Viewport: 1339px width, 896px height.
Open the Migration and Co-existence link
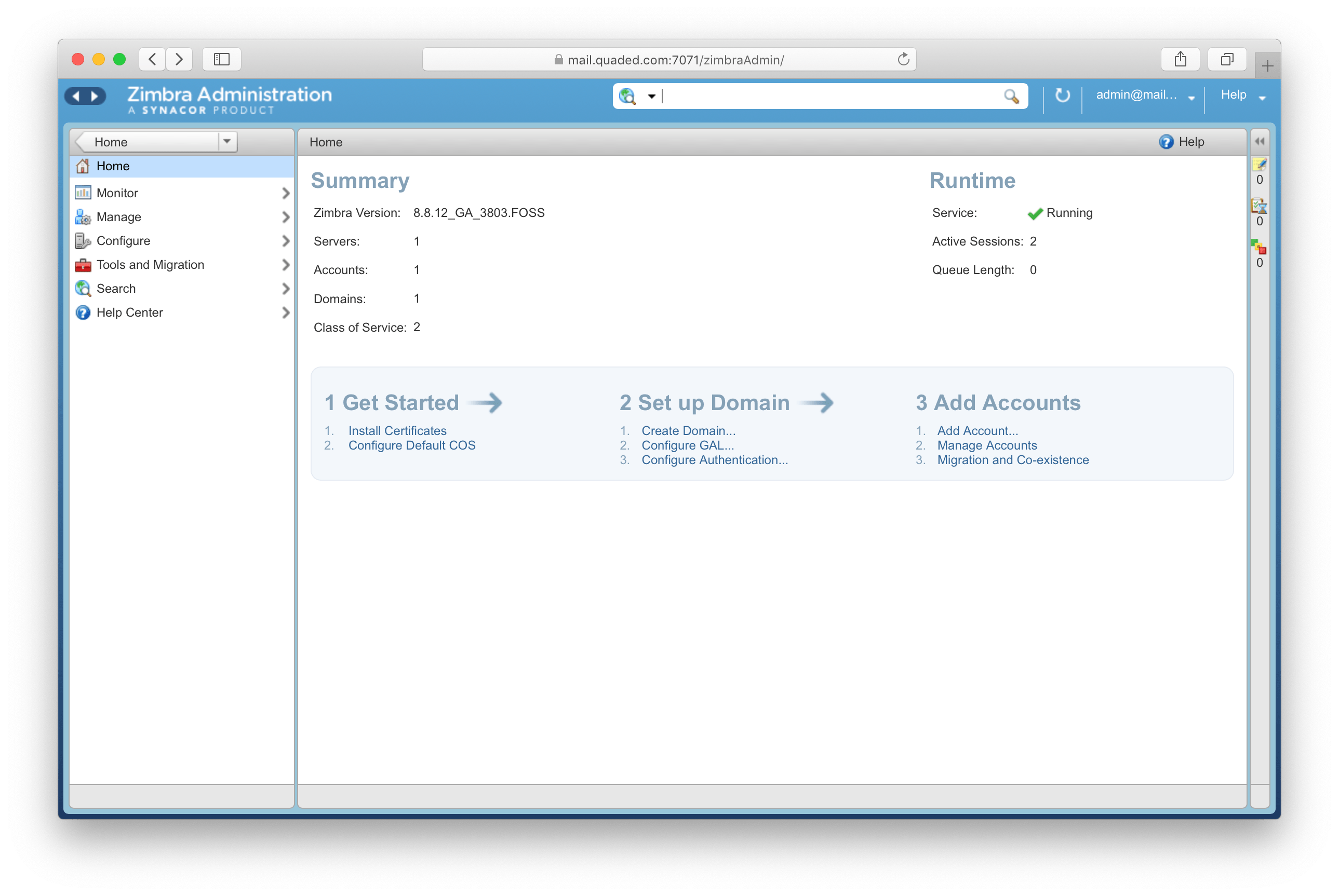click(x=1013, y=460)
